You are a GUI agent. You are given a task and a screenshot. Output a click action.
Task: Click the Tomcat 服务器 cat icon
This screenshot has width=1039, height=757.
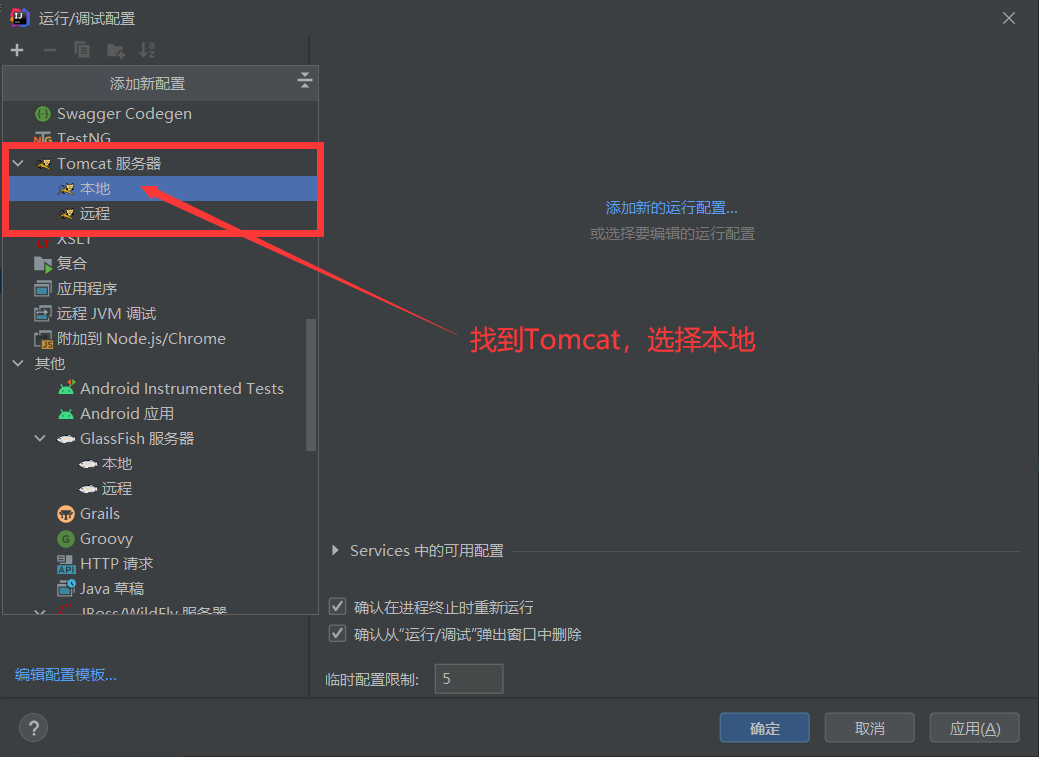[43, 164]
